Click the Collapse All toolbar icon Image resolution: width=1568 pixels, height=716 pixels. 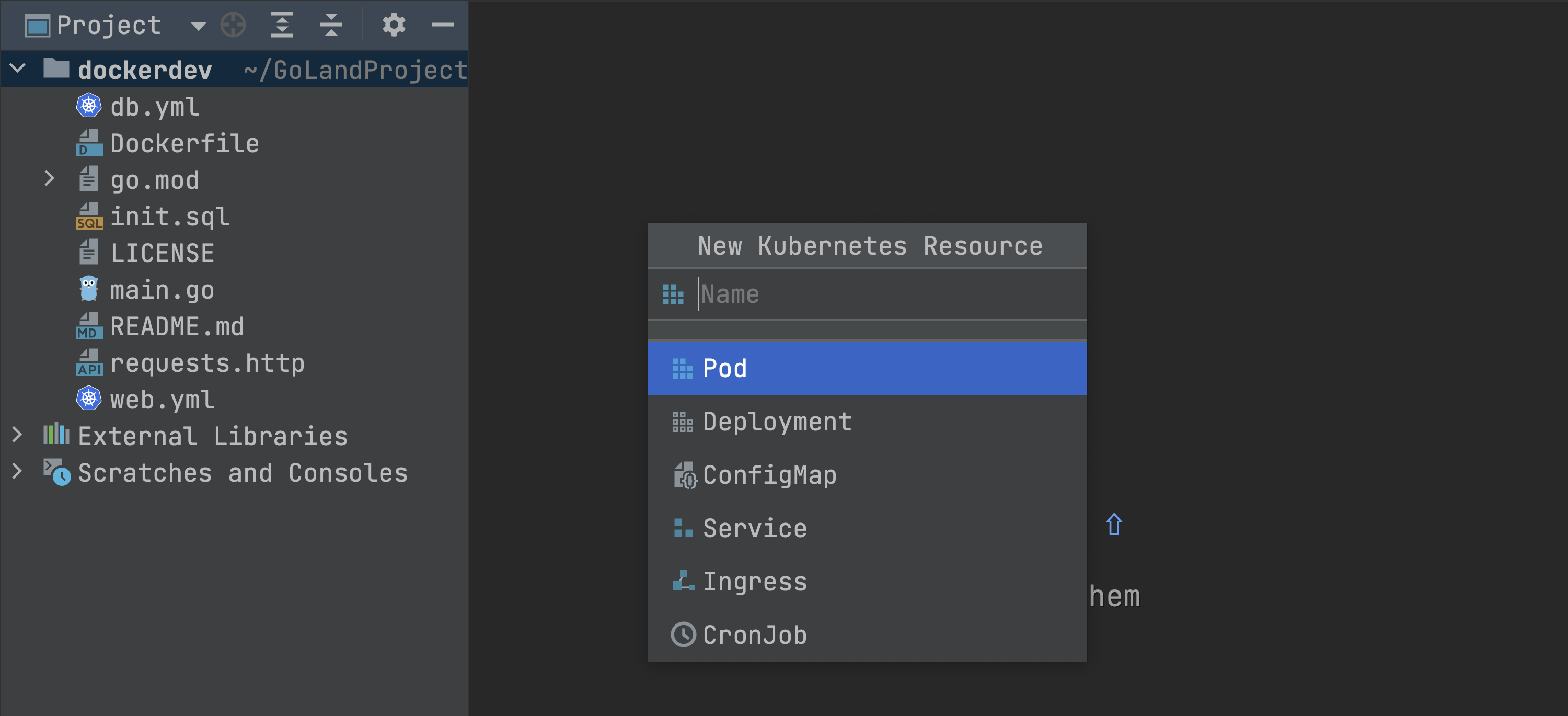coord(331,25)
